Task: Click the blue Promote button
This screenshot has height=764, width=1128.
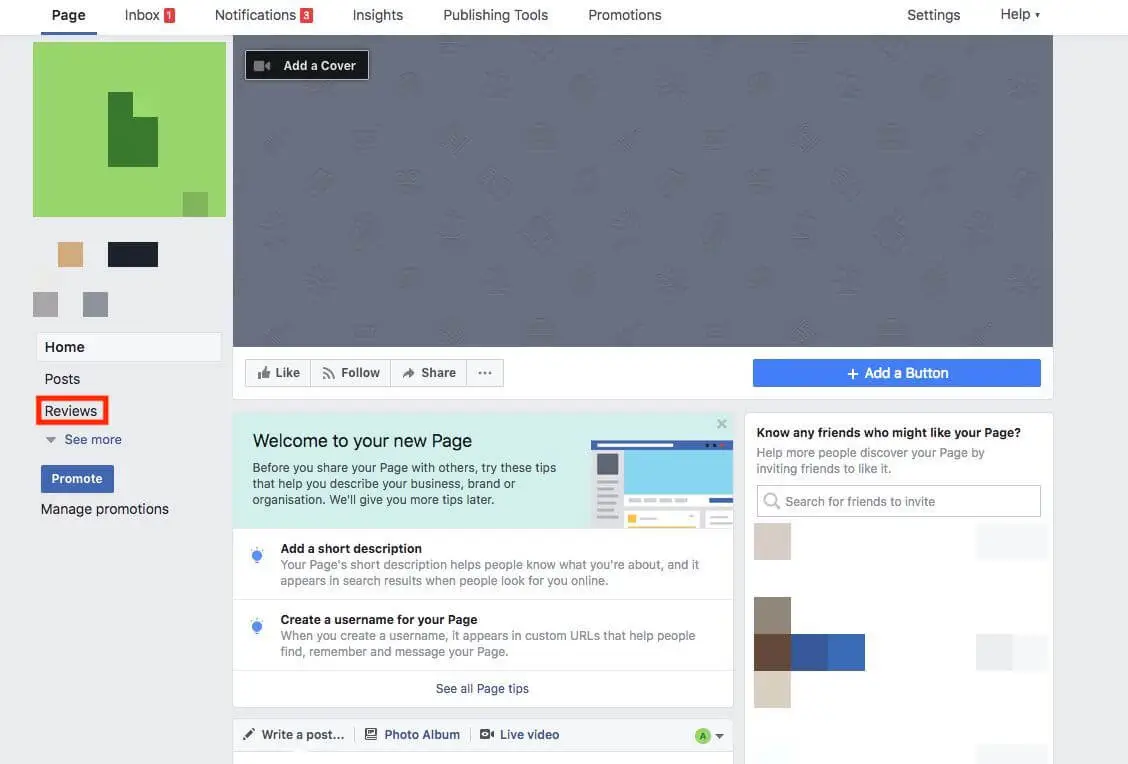Action: tap(77, 478)
